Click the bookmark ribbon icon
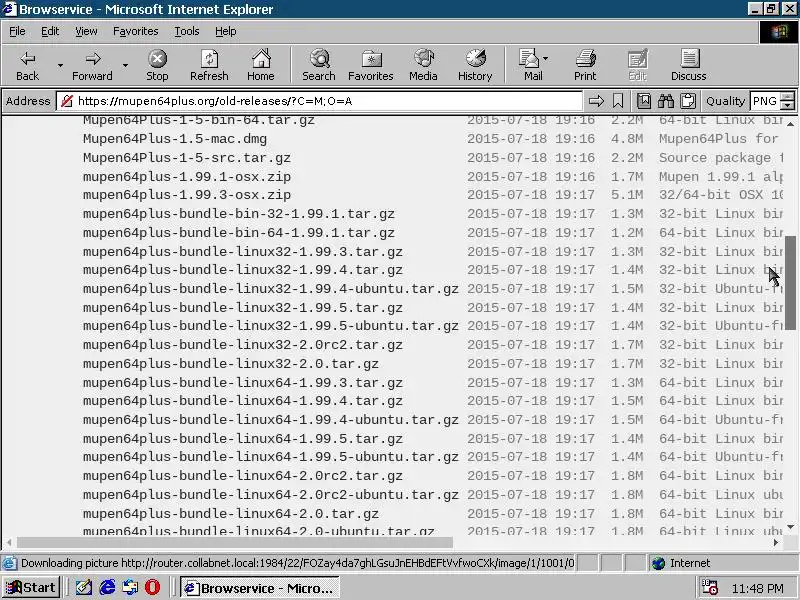This screenshot has height=600, width=800. (618, 101)
